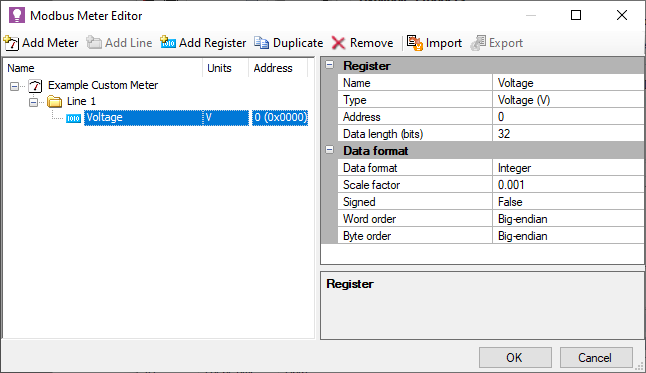The width and height of the screenshot is (646, 373).
Task: Open the Type value Voltage (V)
Action: (x=568, y=100)
